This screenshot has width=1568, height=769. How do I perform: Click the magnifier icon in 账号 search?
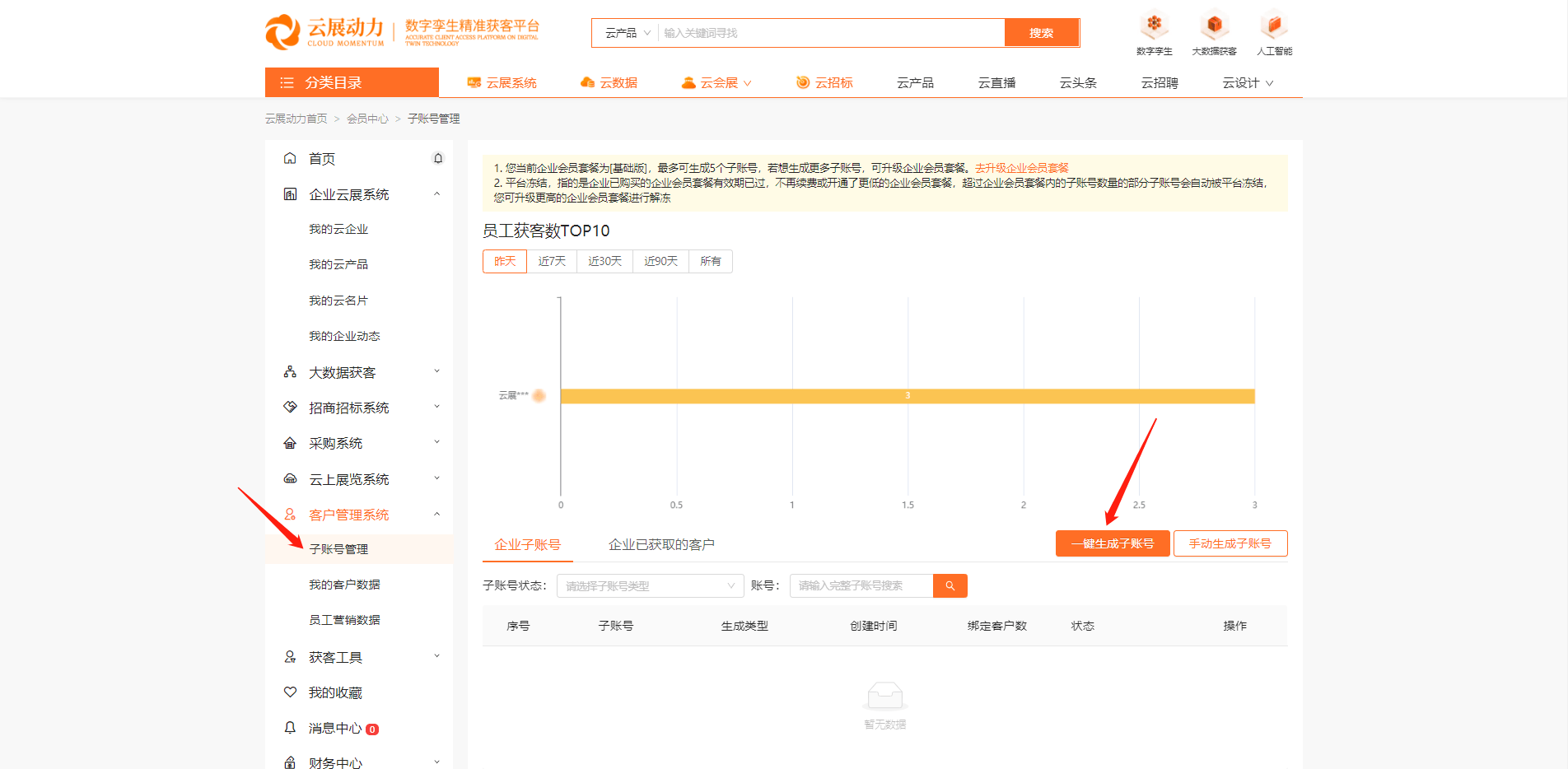tap(950, 585)
